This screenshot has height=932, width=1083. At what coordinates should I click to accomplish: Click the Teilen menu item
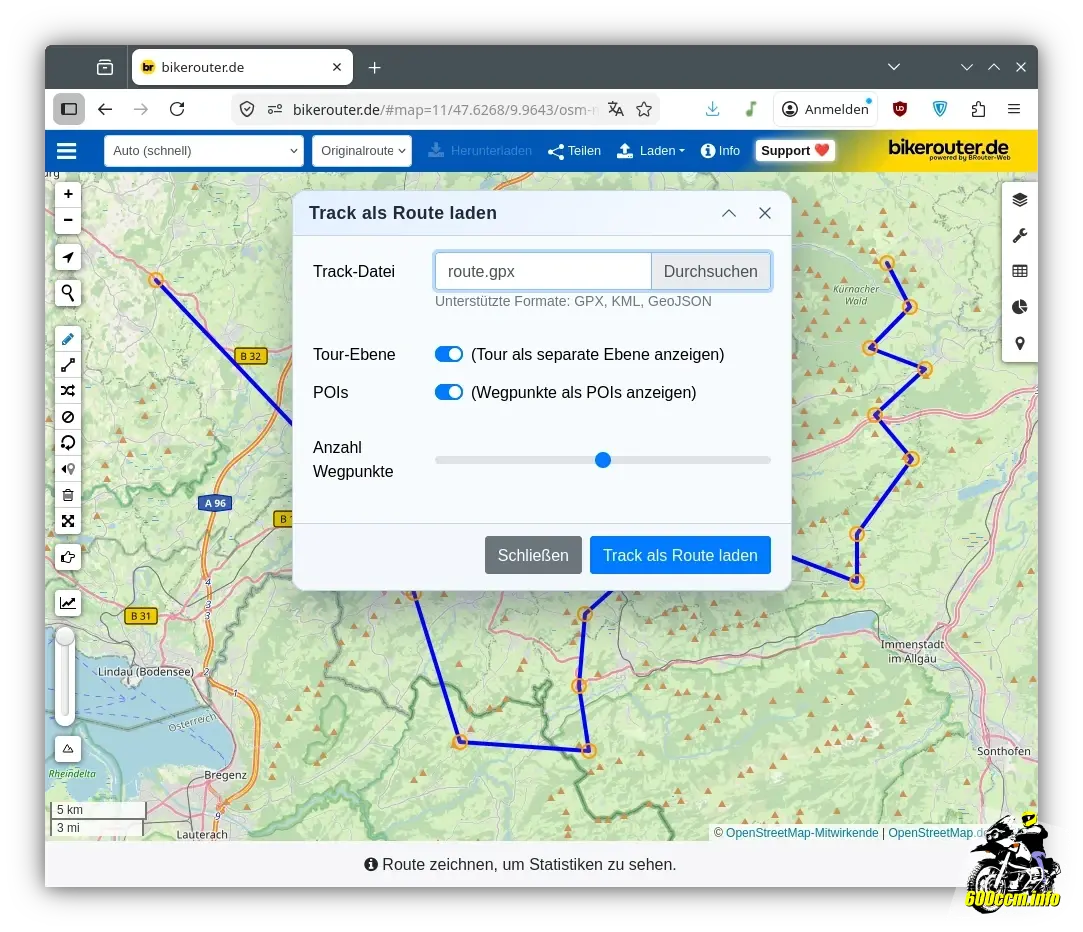pos(575,151)
